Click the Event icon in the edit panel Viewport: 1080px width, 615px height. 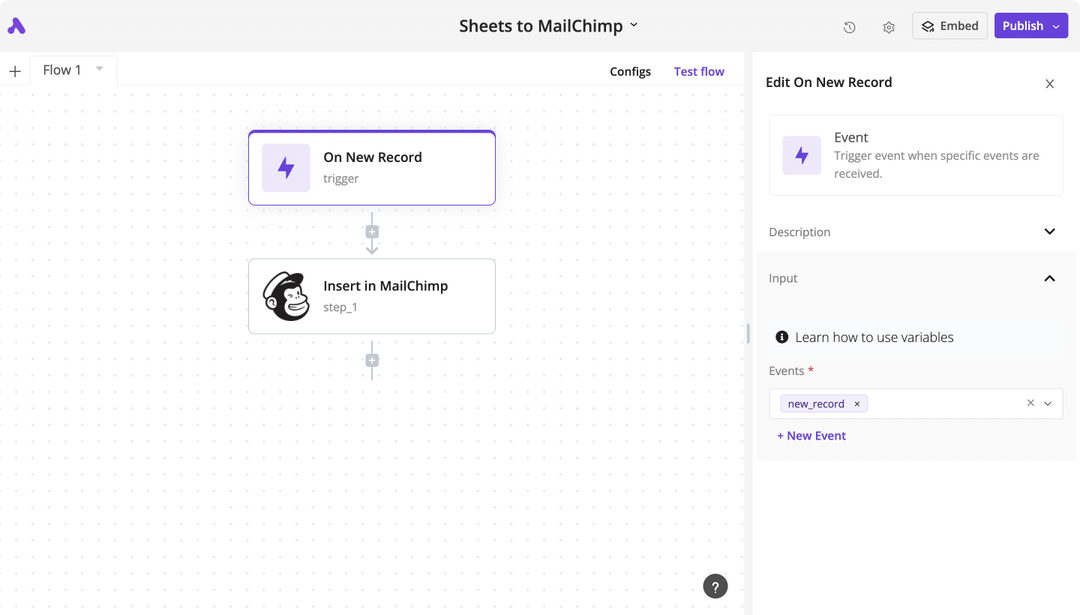coord(801,155)
